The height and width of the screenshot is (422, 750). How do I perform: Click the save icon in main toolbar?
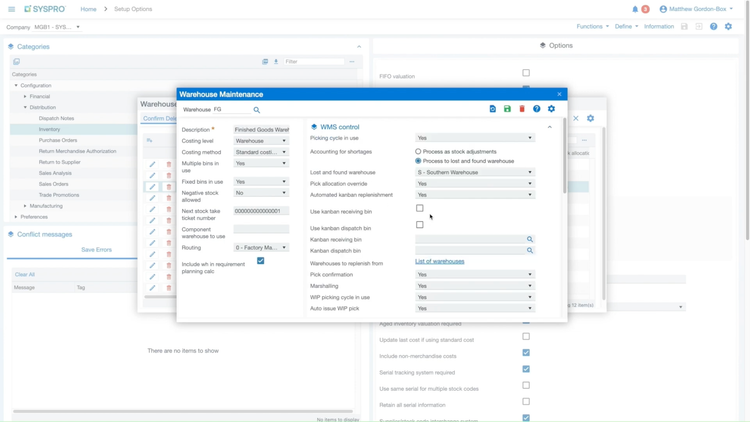pyautogui.click(x=684, y=27)
